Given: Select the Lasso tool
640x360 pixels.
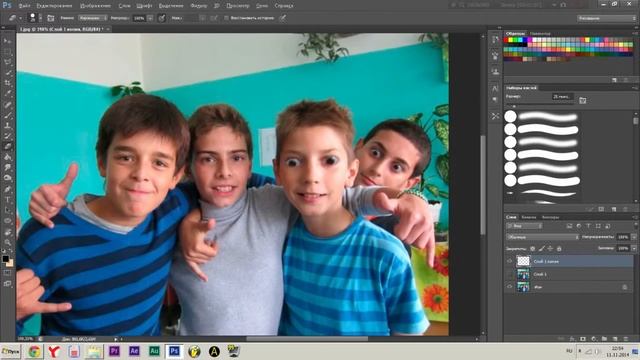Looking at the screenshot, I should pos(7,62).
